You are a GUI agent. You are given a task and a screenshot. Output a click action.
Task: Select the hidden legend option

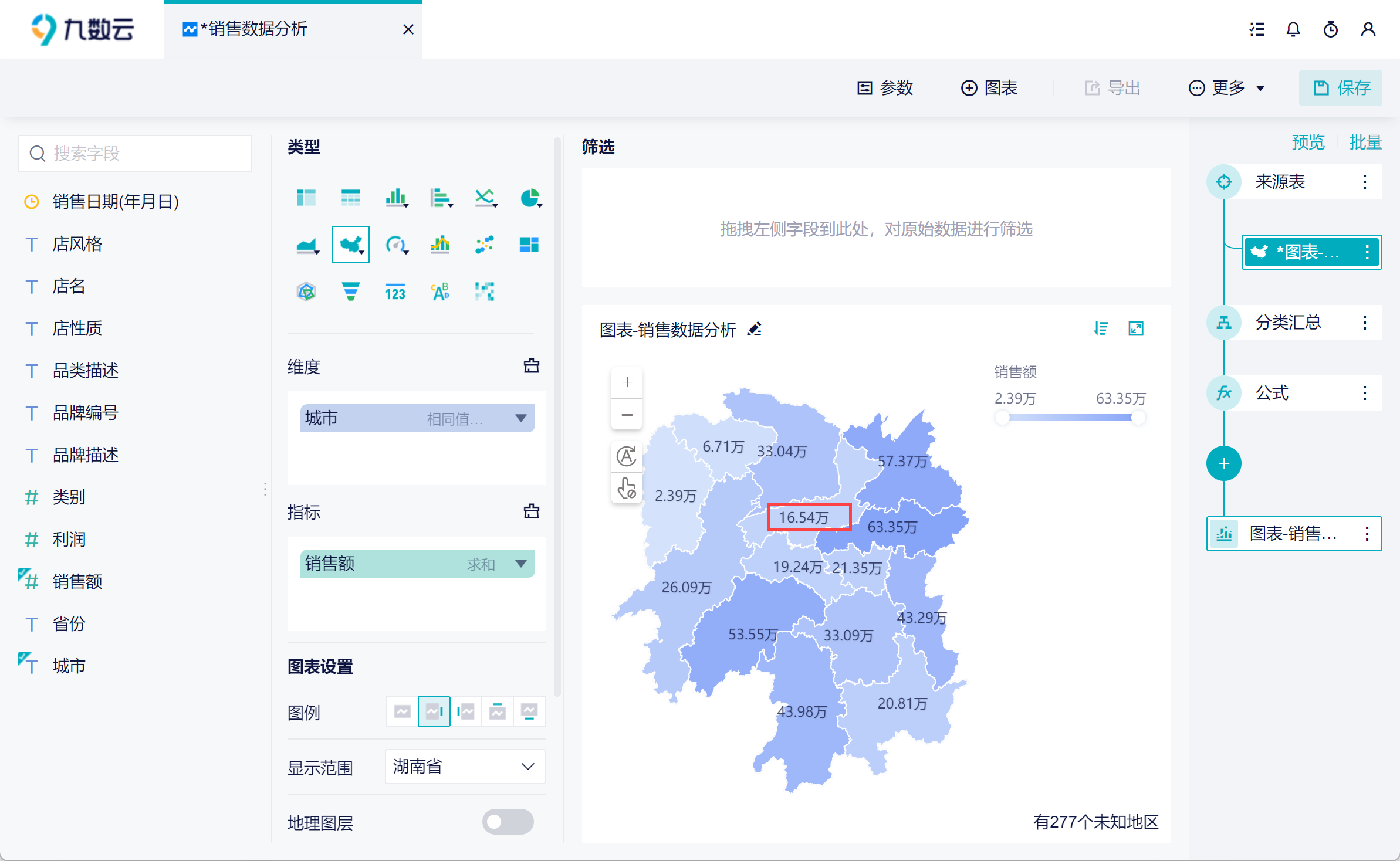click(x=403, y=711)
